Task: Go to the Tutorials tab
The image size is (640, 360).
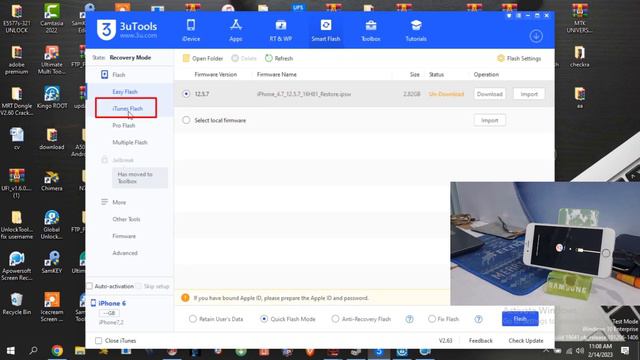Action: tap(416, 30)
